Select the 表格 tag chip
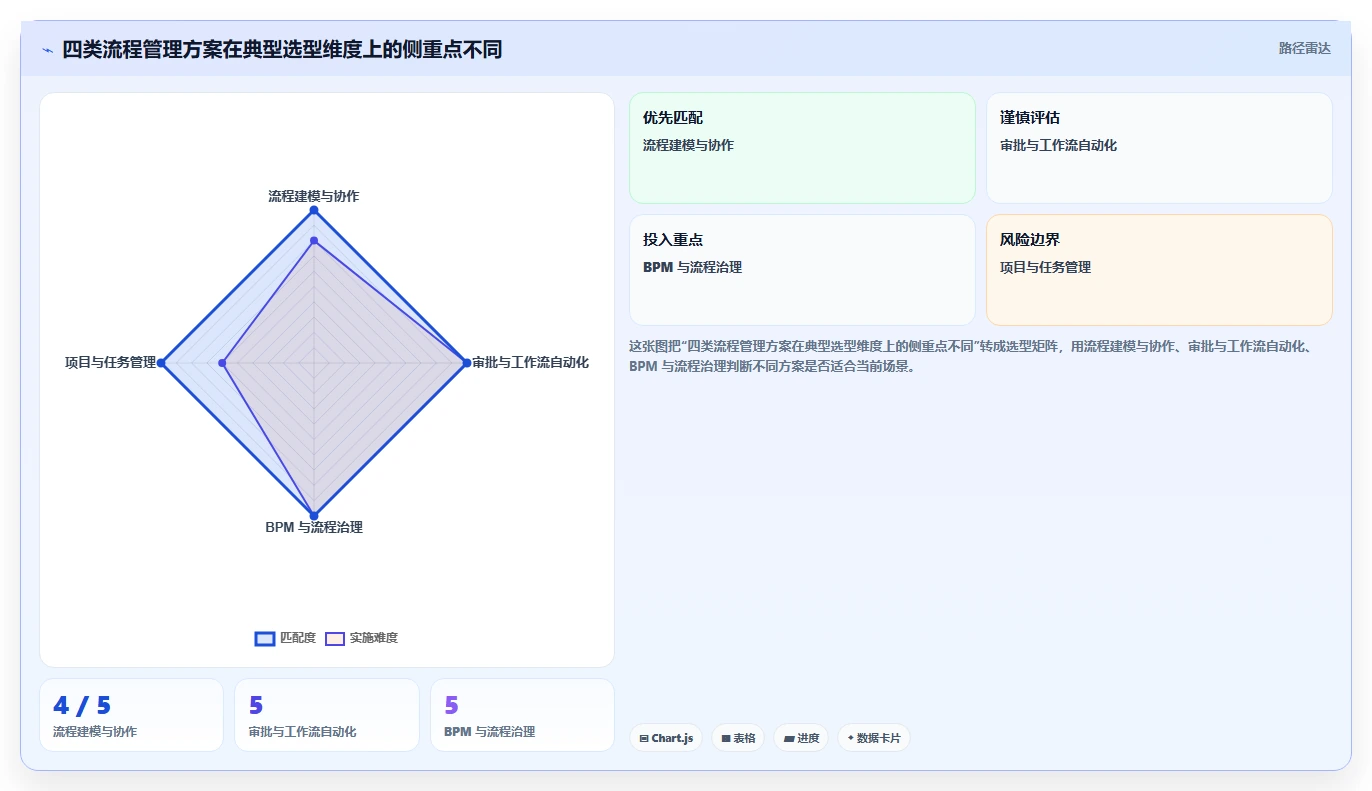1372x791 pixels. pos(738,738)
